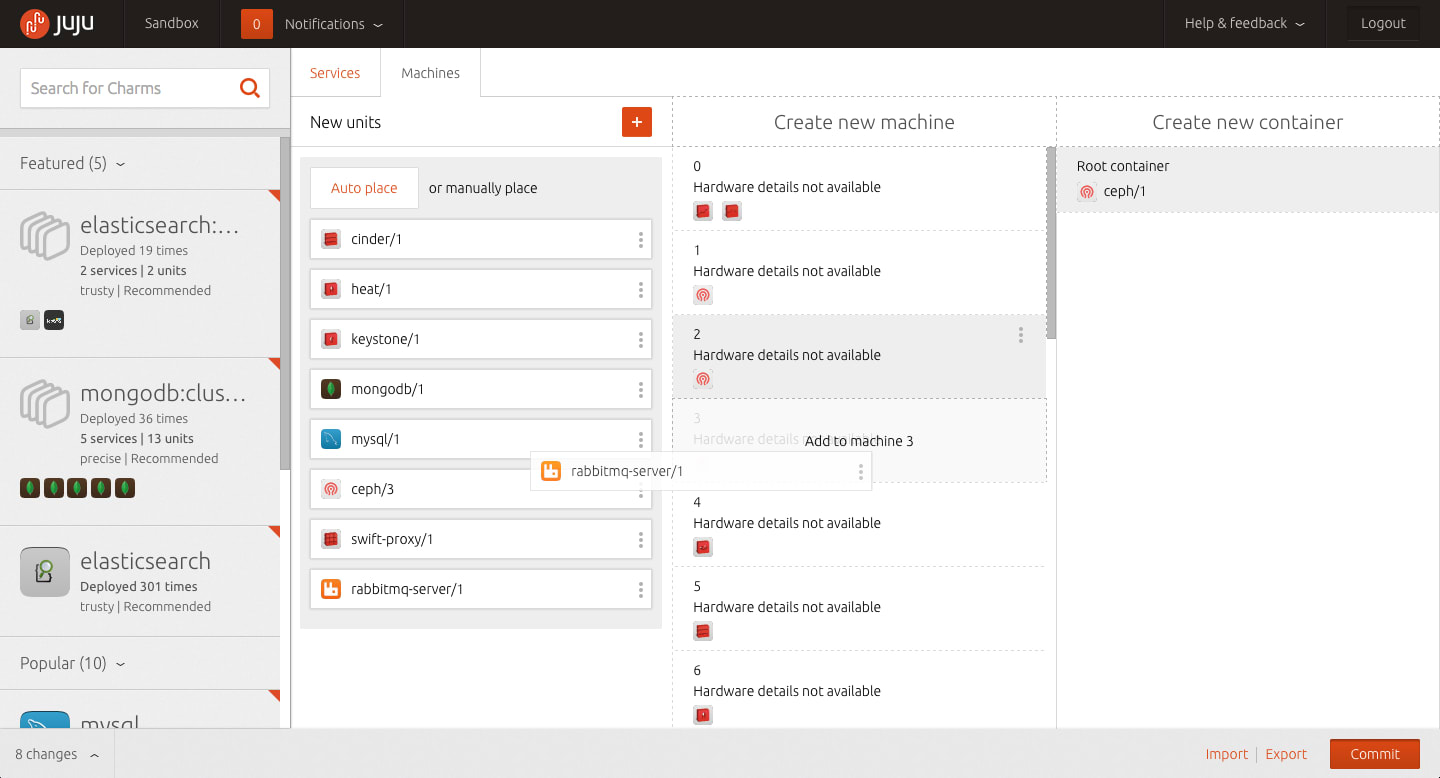Collapse the Featured (5) section
This screenshot has height=778, width=1440.
(x=73, y=163)
